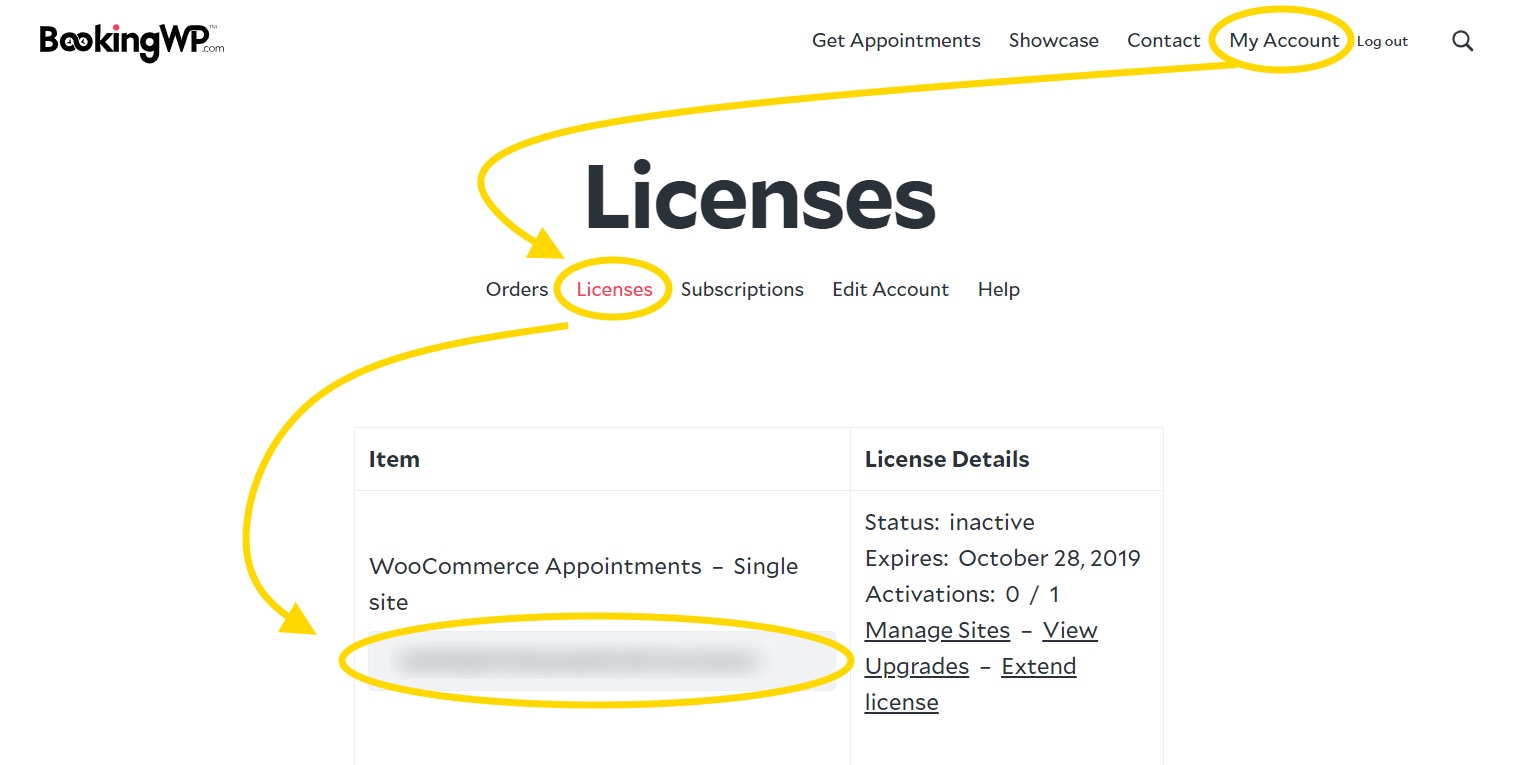
Task: Go to My Account
Action: [x=1285, y=40]
